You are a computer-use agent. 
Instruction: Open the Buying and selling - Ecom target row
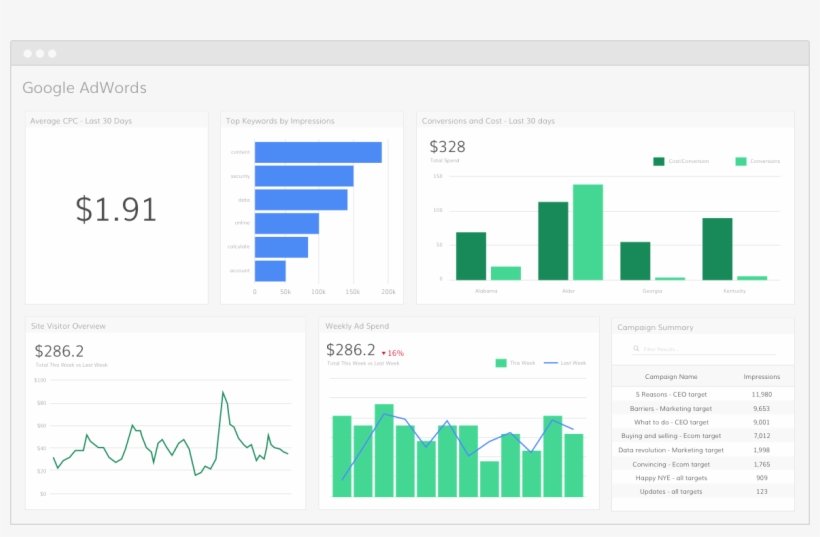(x=672, y=436)
